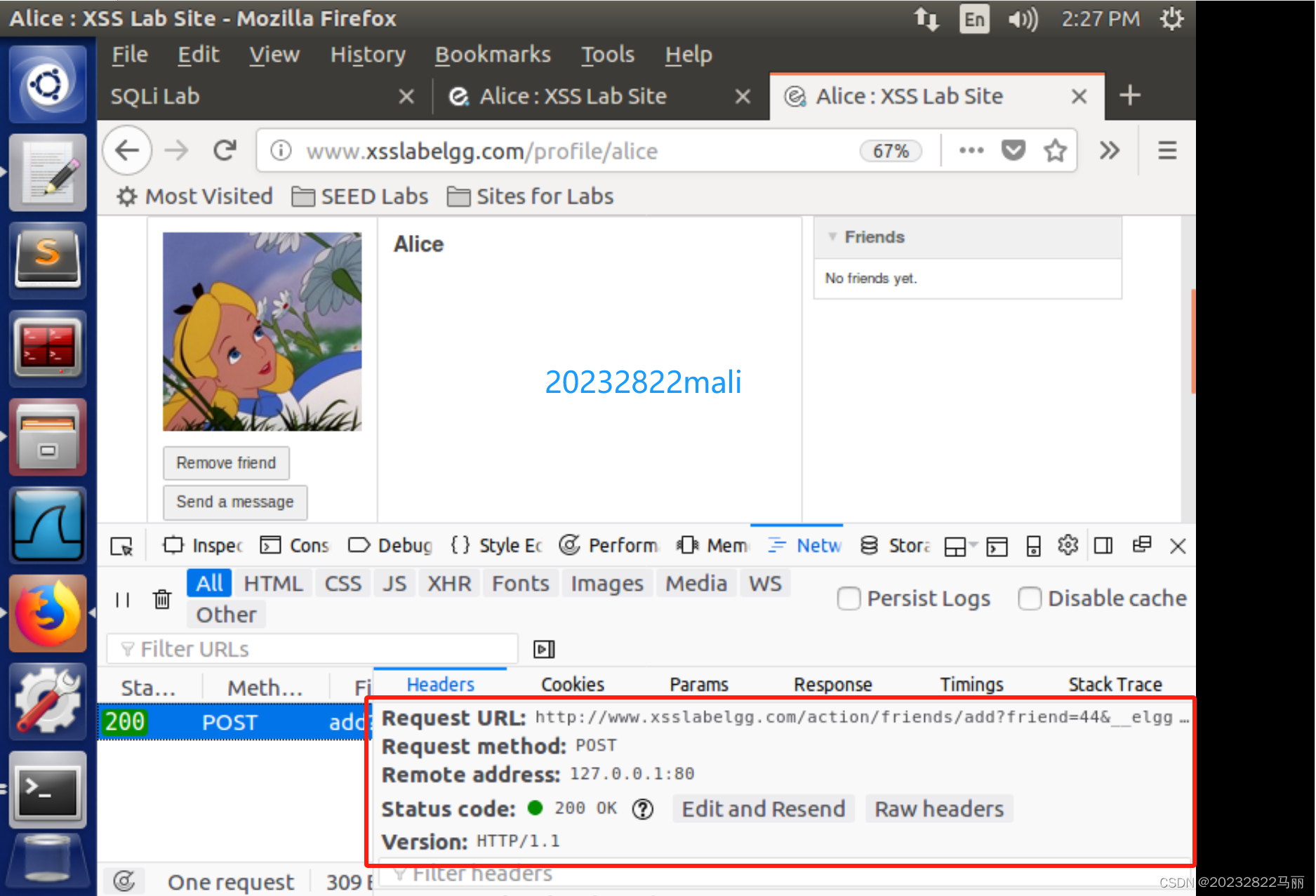Filter requests by HTML
The width and height of the screenshot is (1316, 896).
coord(273,583)
